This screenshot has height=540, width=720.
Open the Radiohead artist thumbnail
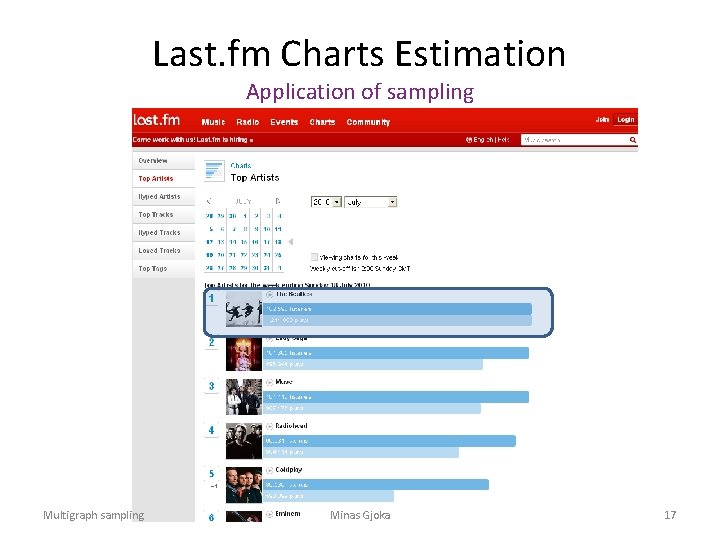point(244,441)
